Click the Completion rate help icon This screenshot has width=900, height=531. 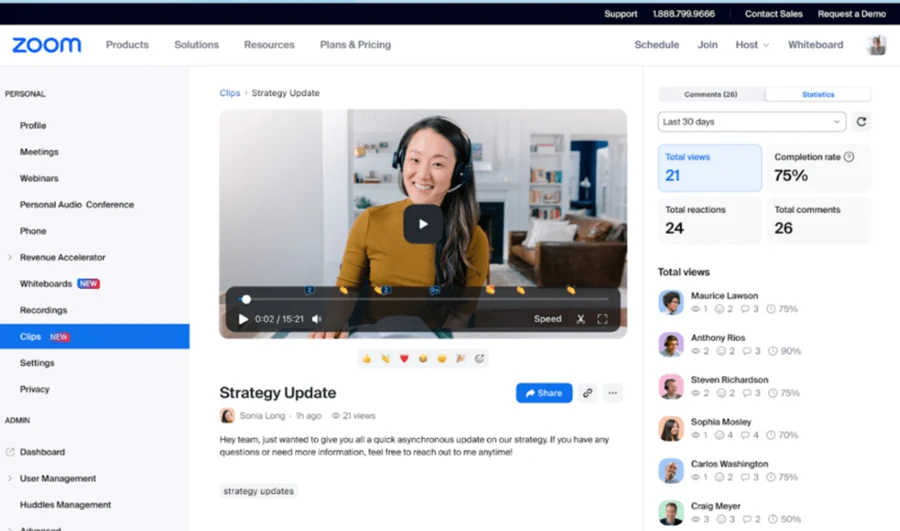(x=849, y=157)
